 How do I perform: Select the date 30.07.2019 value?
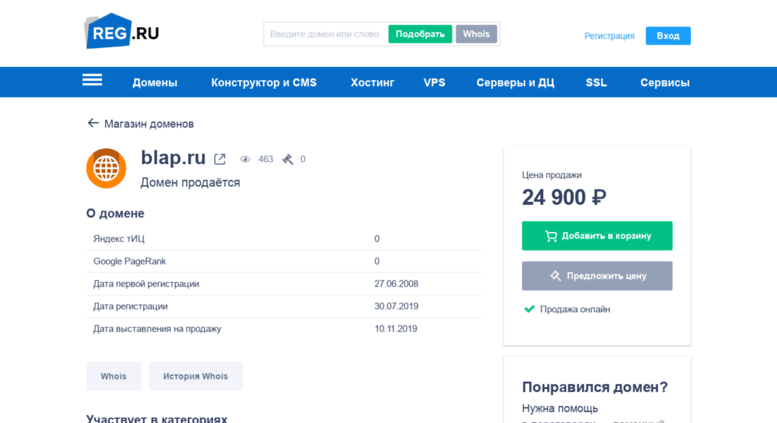click(x=396, y=306)
